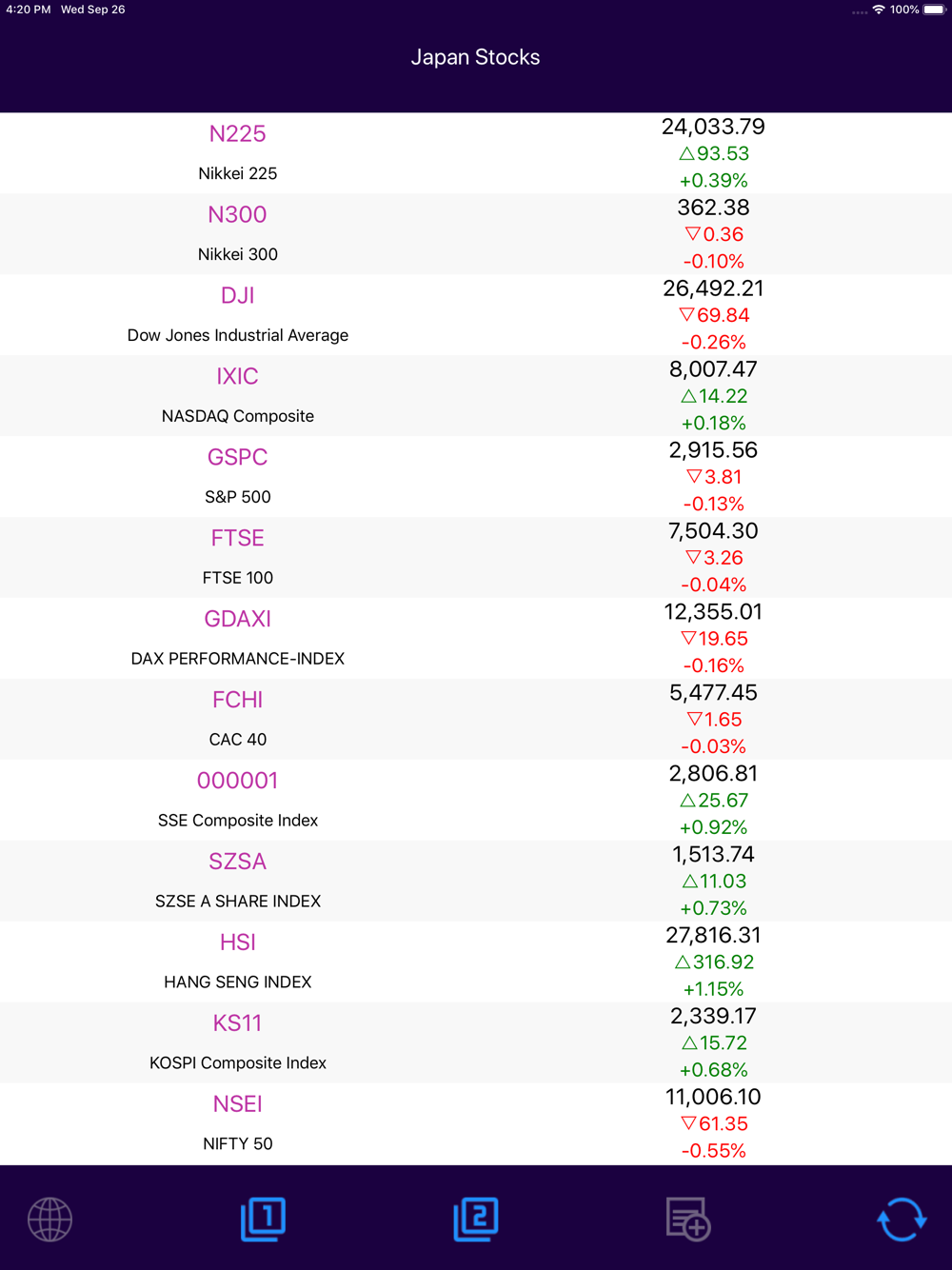Tap the Wi-Fi icon in status bar
This screenshot has width=952, height=1270.
879,10
